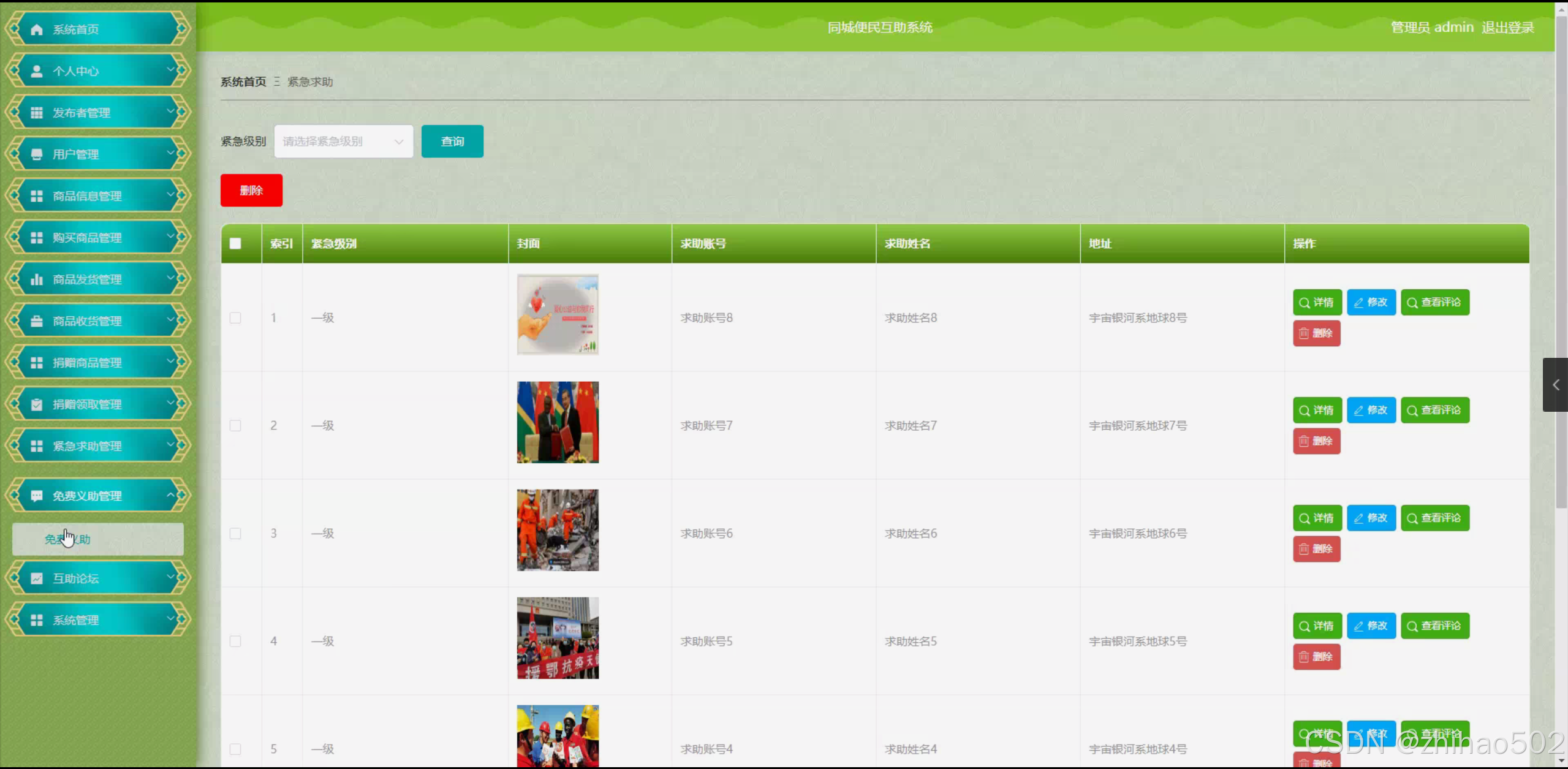Toggle the select-all checkbox in table header
This screenshot has width=1568, height=769.
coord(235,244)
